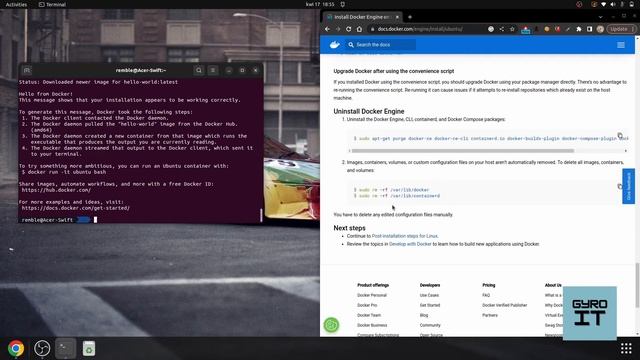Viewport: 640px width, 360px height.
Task: Click https://hub.docker.com/ in Terminal
Action: click(56, 190)
